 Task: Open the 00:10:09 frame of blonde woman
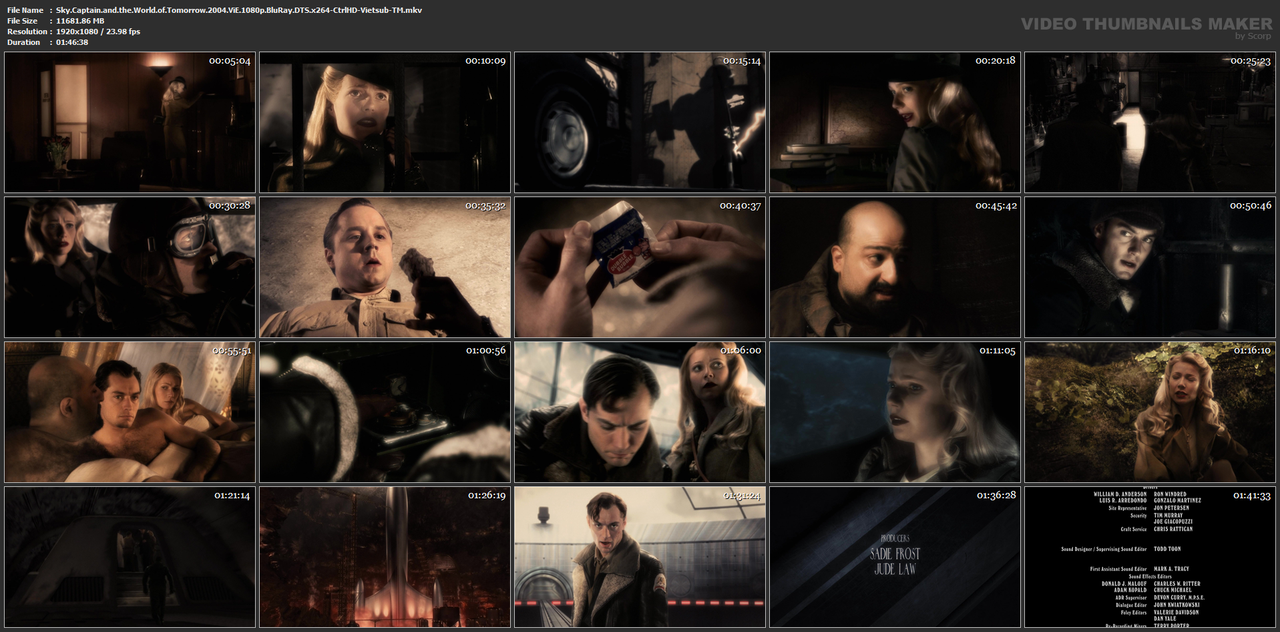click(385, 122)
